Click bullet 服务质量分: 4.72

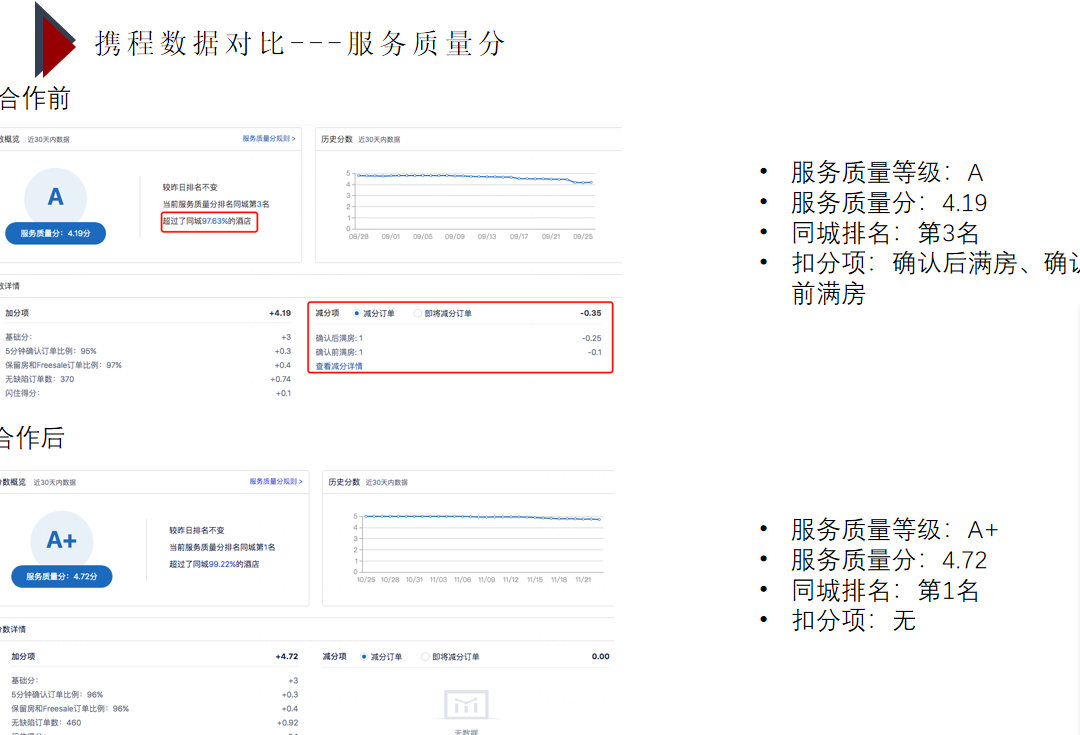[889, 560]
